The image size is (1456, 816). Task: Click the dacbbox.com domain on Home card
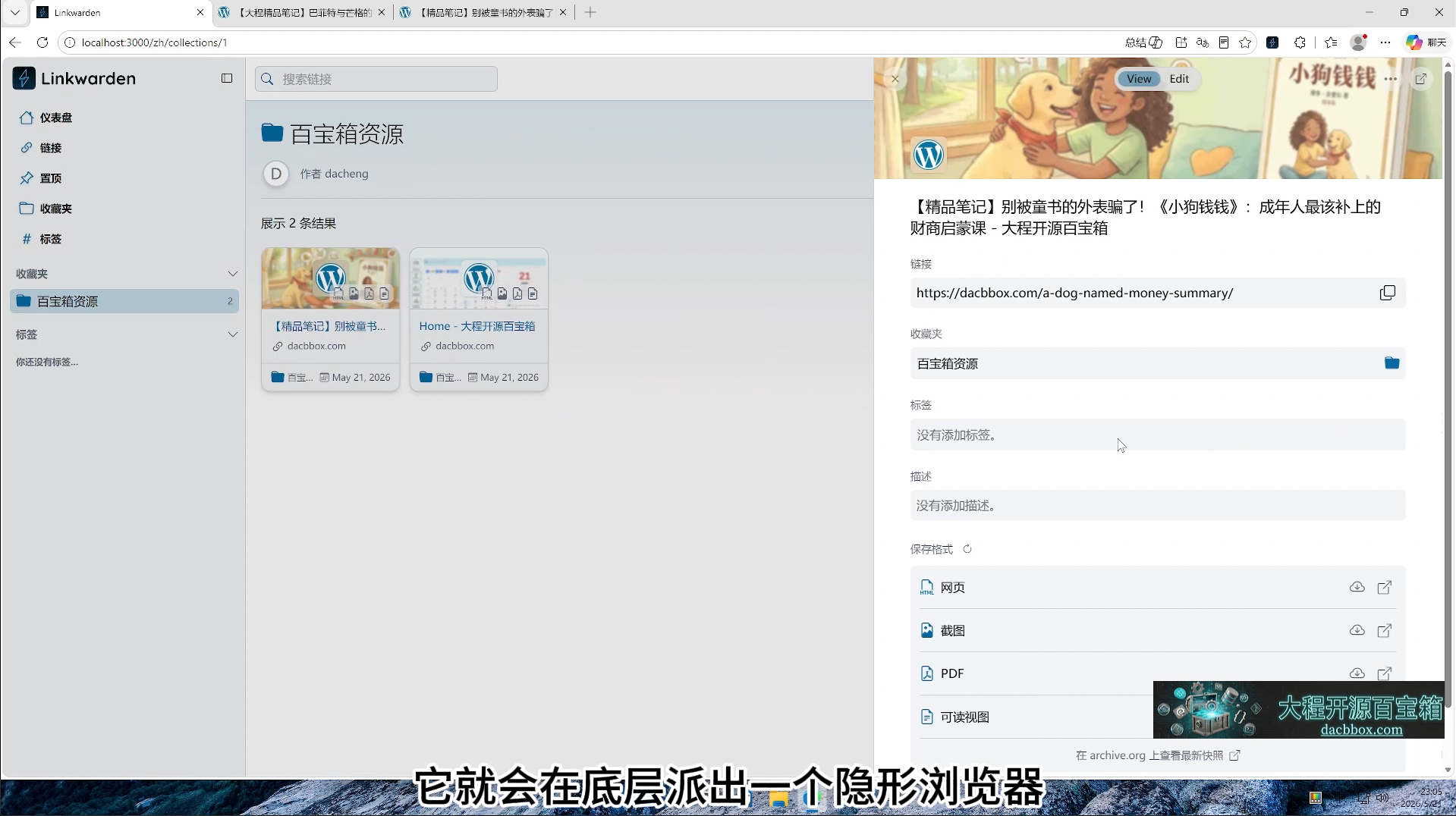(464, 346)
